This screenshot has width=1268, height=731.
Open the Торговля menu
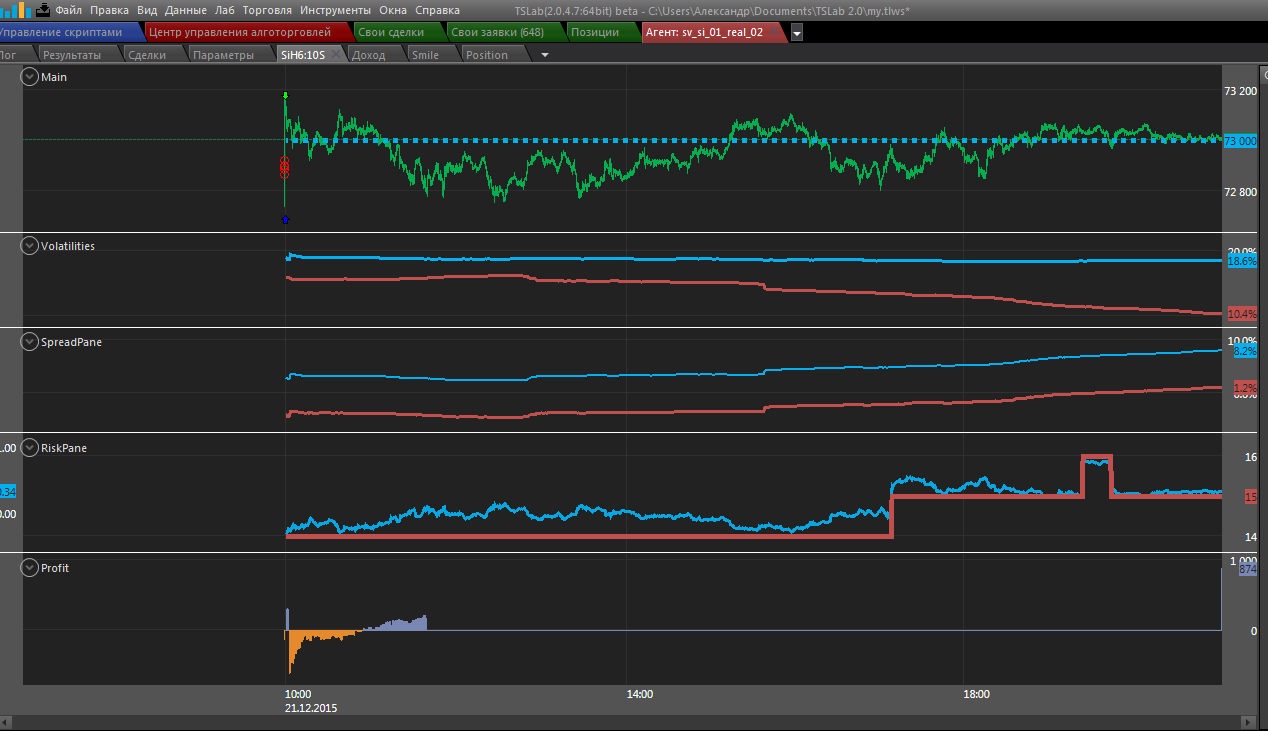tap(267, 10)
